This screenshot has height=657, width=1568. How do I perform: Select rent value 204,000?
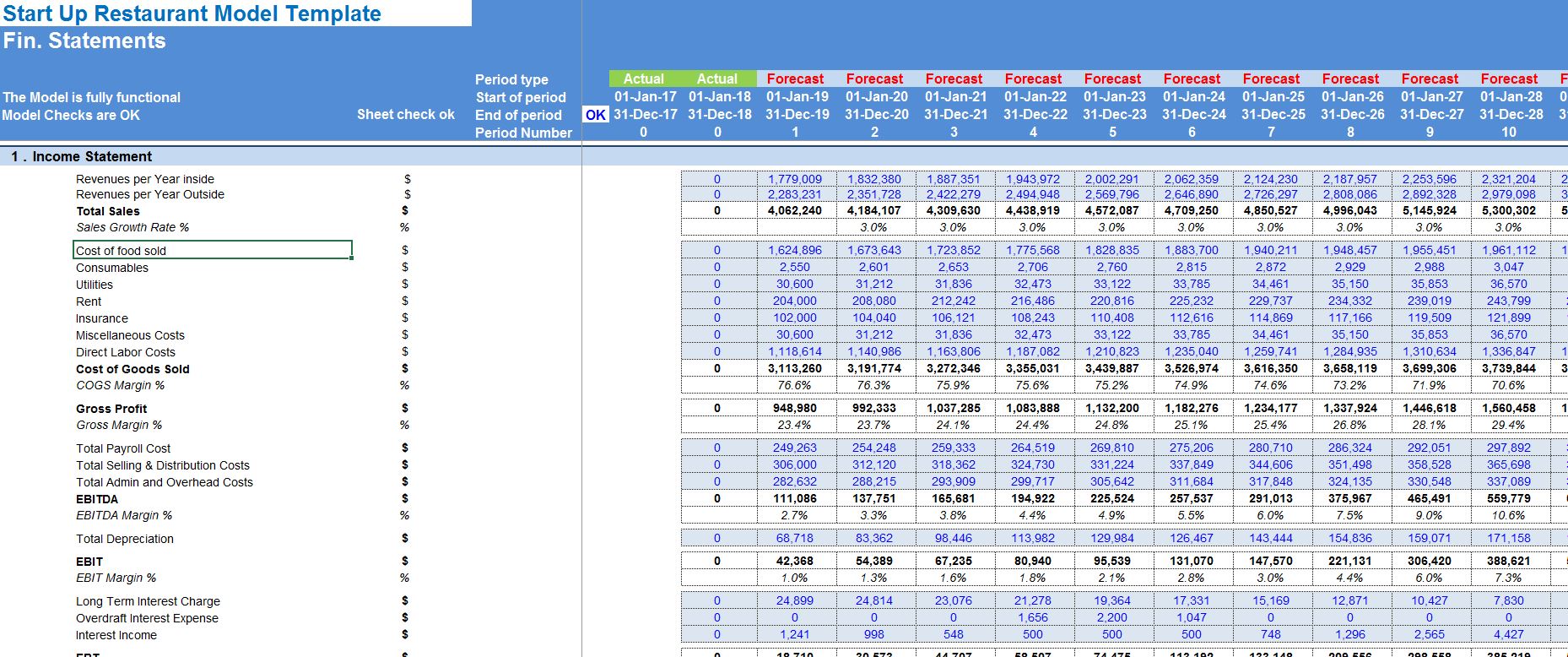point(795,301)
